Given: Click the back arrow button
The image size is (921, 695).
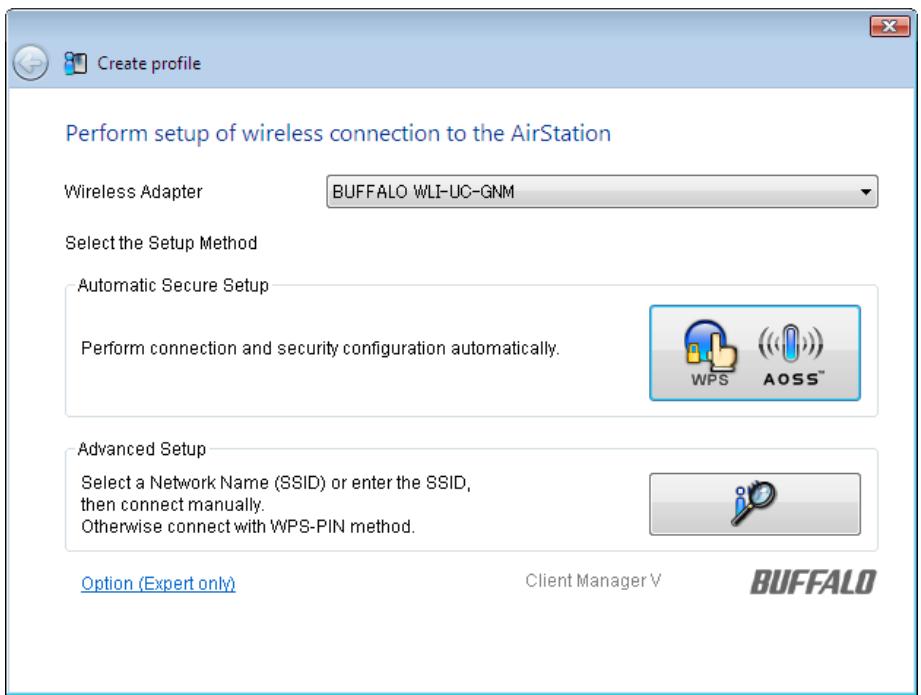Looking at the screenshot, I should pyautogui.click(x=31, y=62).
